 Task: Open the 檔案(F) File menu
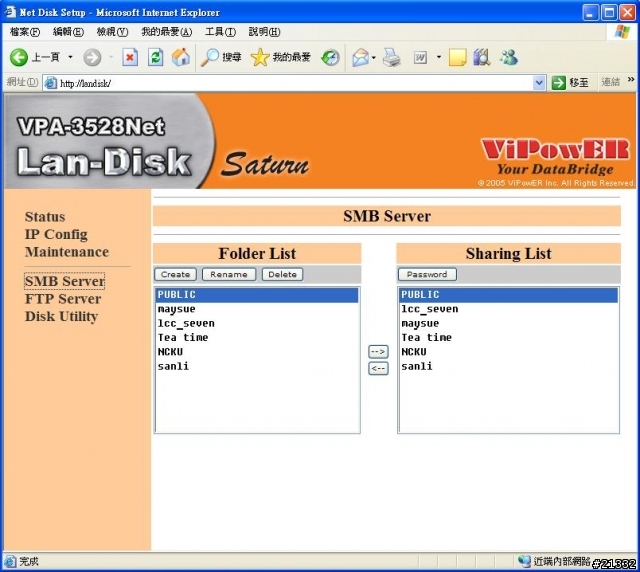click(24, 32)
